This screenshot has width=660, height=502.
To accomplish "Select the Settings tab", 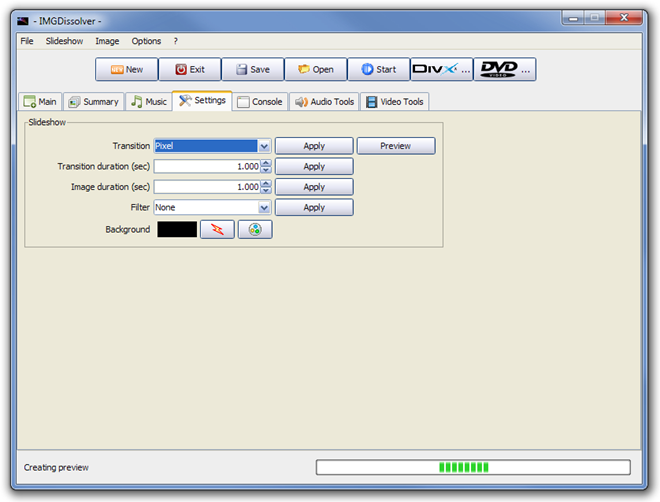I will (x=202, y=101).
